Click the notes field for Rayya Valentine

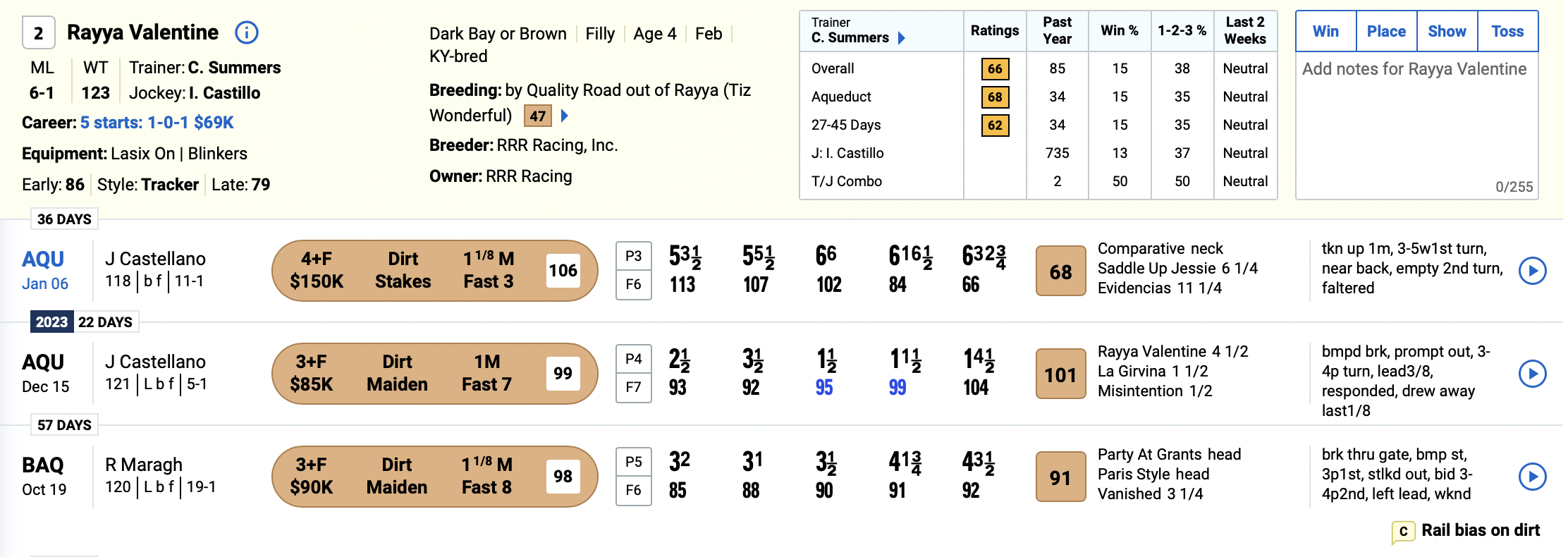pyautogui.click(x=1416, y=125)
